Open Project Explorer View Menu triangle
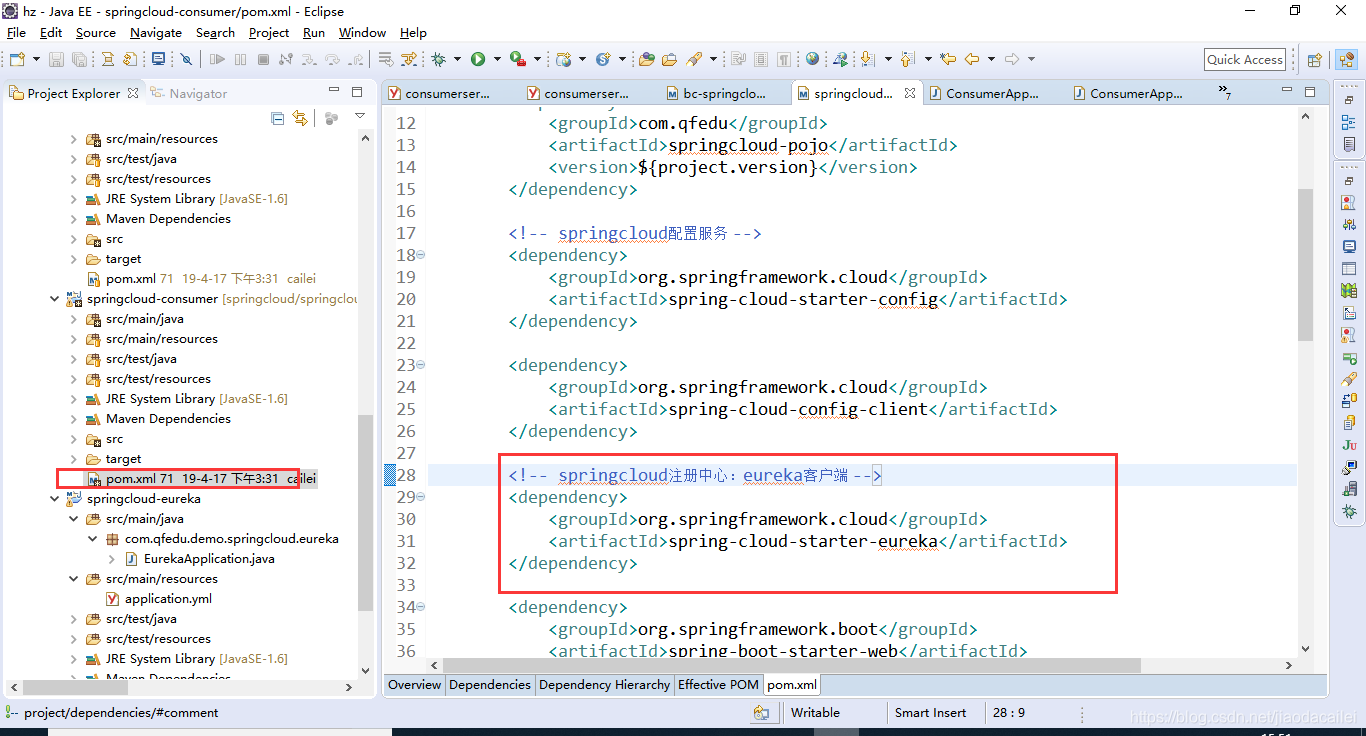The width and height of the screenshot is (1366, 736). 360,117
